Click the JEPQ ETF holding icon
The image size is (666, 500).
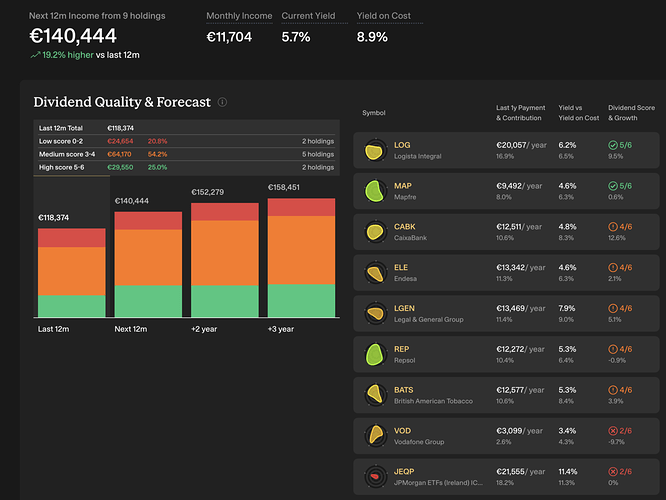374,476
